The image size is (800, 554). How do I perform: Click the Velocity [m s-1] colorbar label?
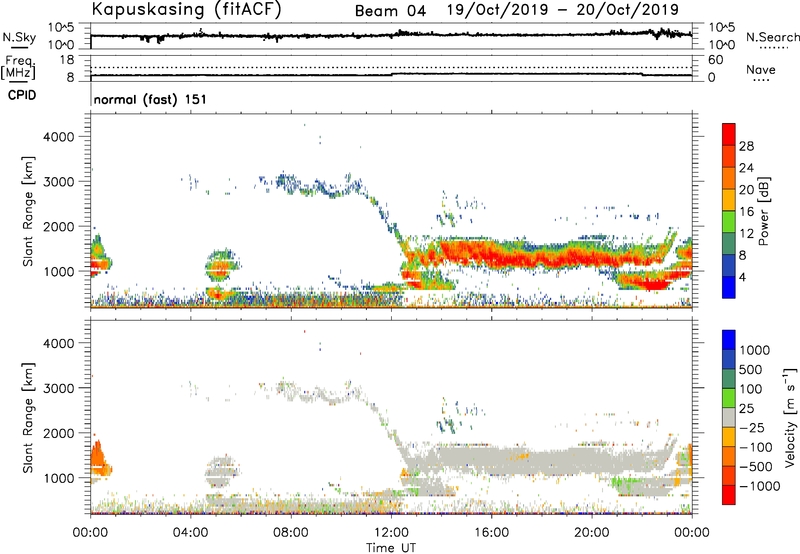click(790, 417)
